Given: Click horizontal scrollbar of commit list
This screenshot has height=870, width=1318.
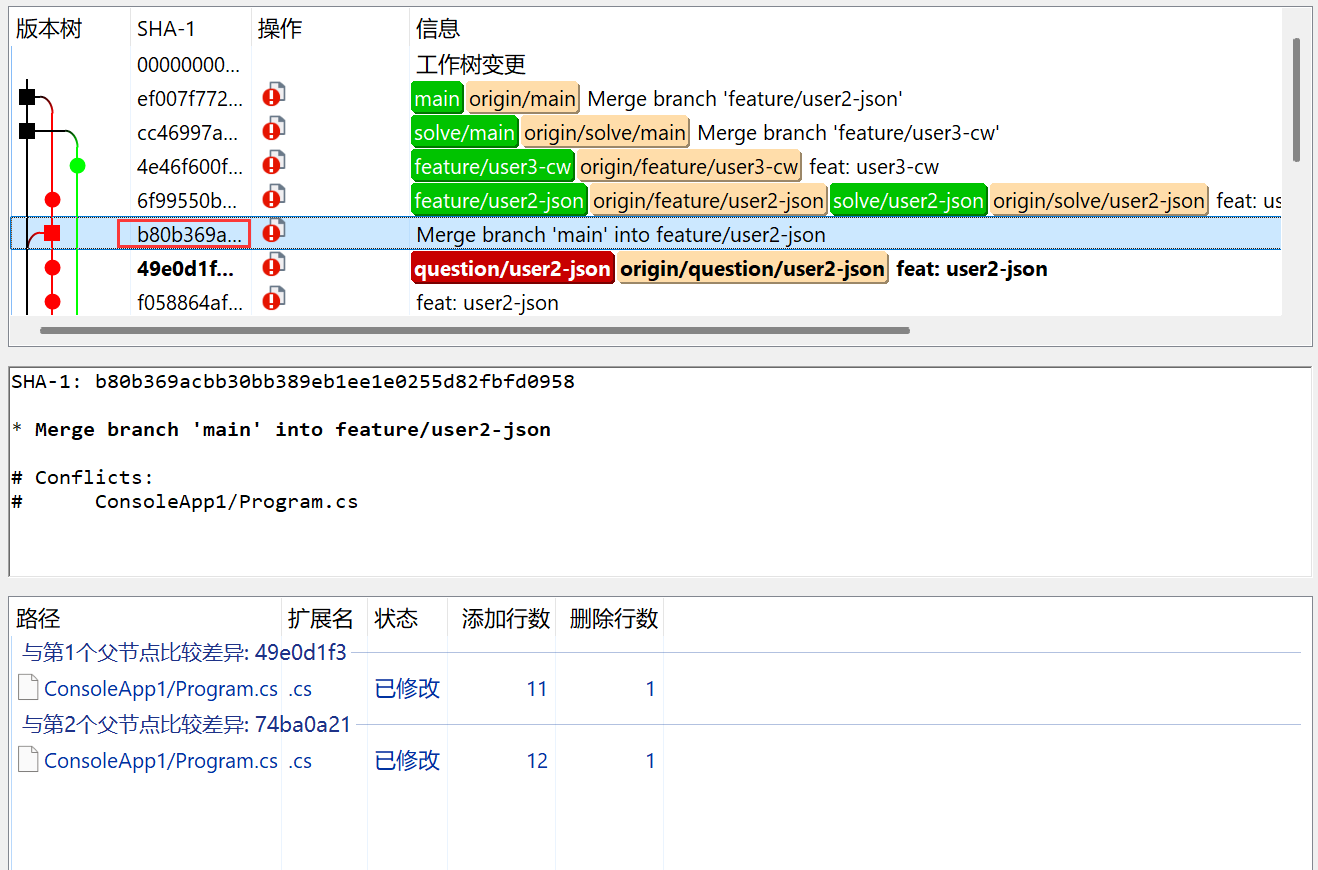Looking at the screenshot, I should 475,329.
